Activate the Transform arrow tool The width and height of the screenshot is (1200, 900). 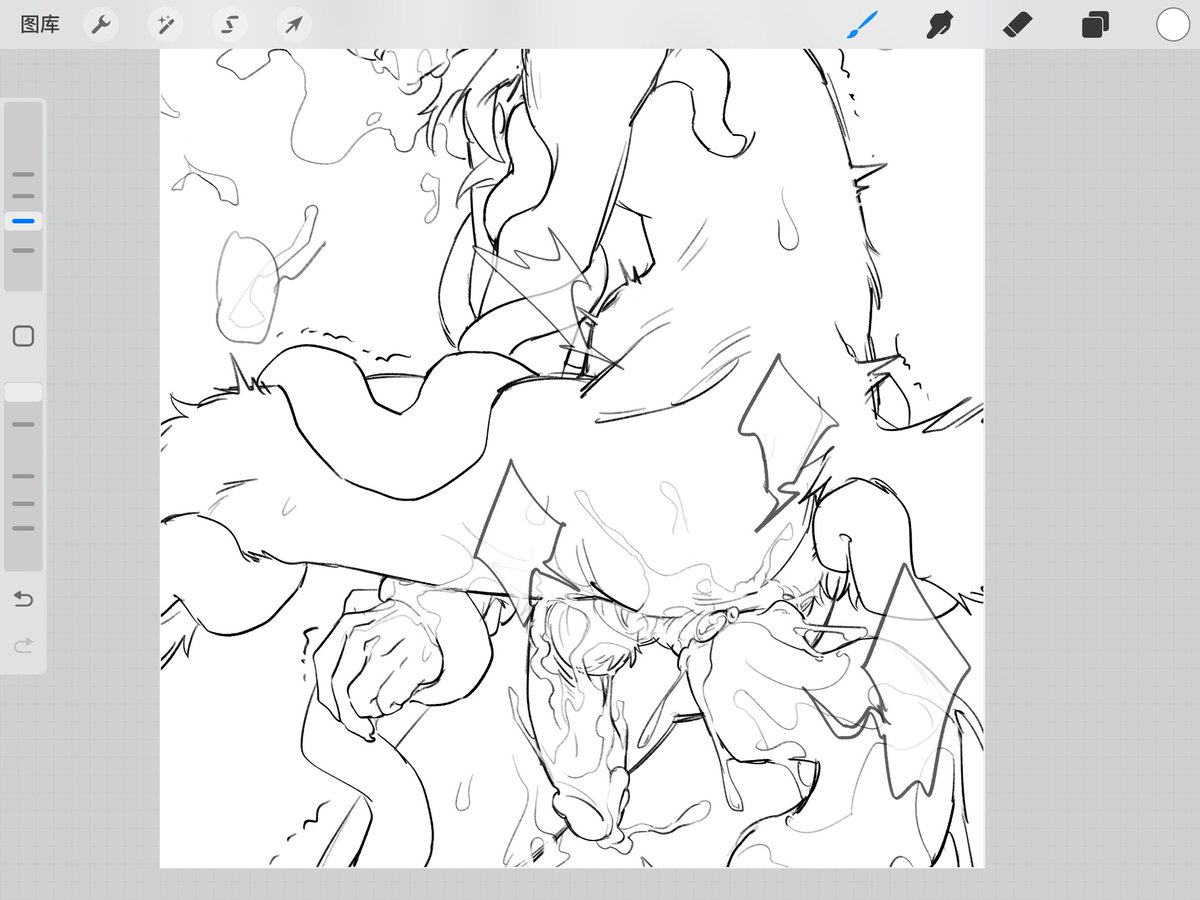294,25
